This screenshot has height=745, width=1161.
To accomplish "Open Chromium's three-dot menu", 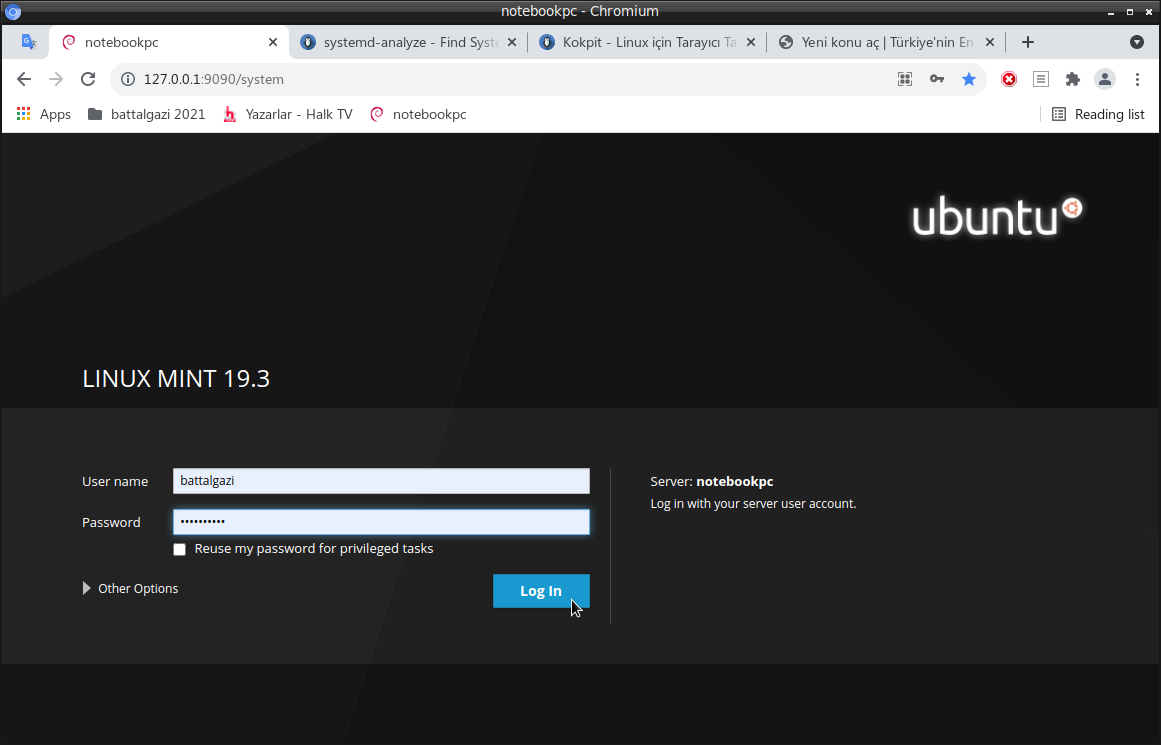I will pos(1137,79).
